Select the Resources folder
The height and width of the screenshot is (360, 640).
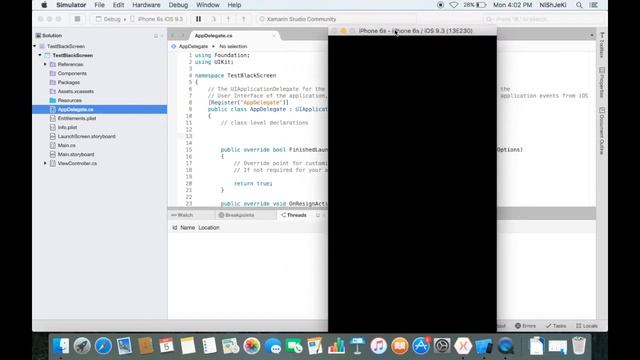(x=69, y=100)
